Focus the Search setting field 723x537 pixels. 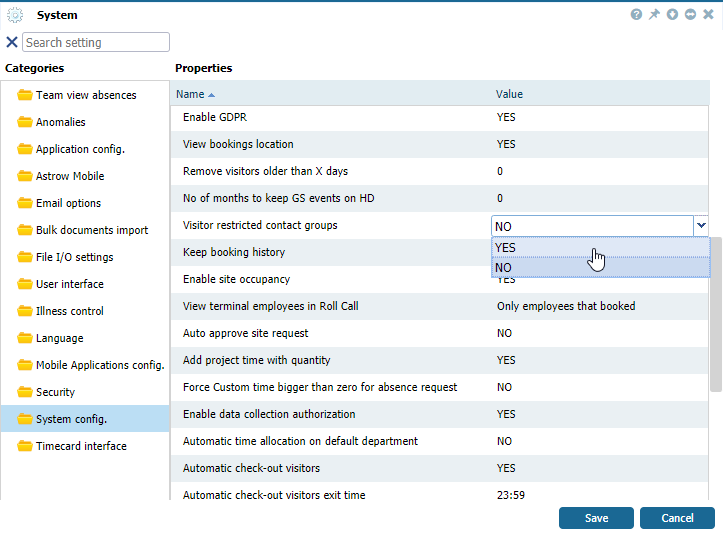pos(96,42)
